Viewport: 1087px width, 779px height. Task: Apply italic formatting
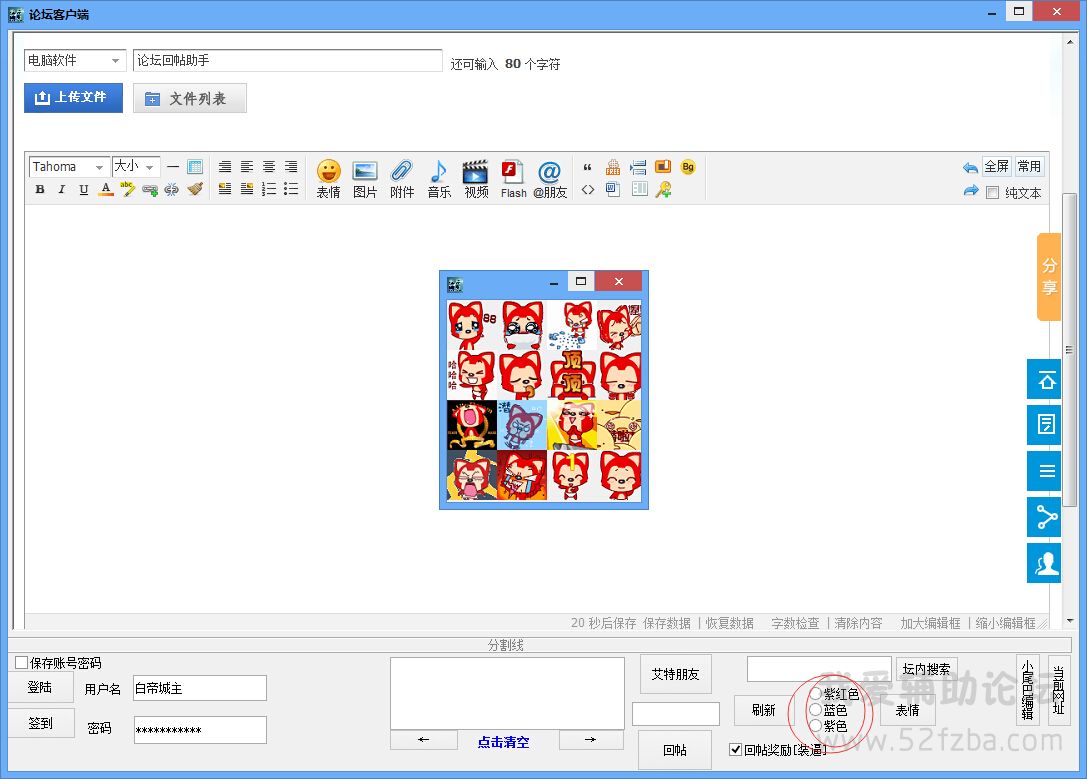[62, 189]
